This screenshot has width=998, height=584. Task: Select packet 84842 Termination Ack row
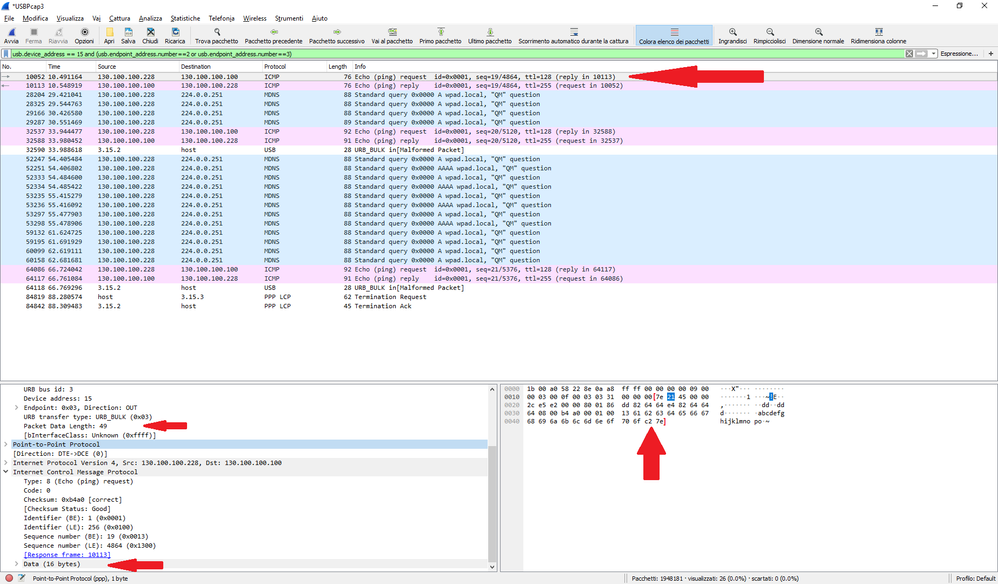(499, 306)
